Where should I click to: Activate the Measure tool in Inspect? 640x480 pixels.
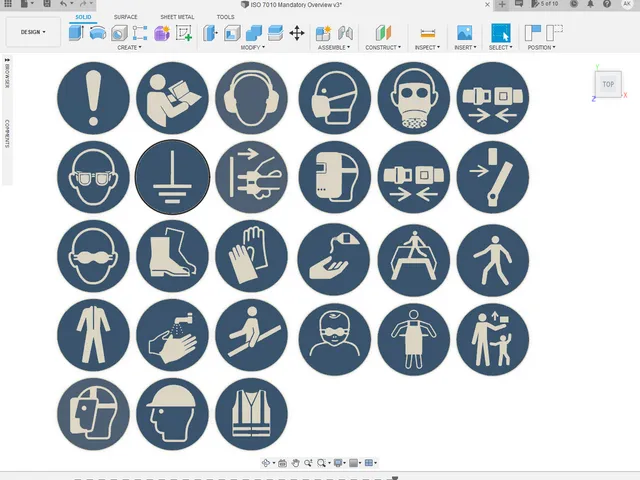(427, 33)
